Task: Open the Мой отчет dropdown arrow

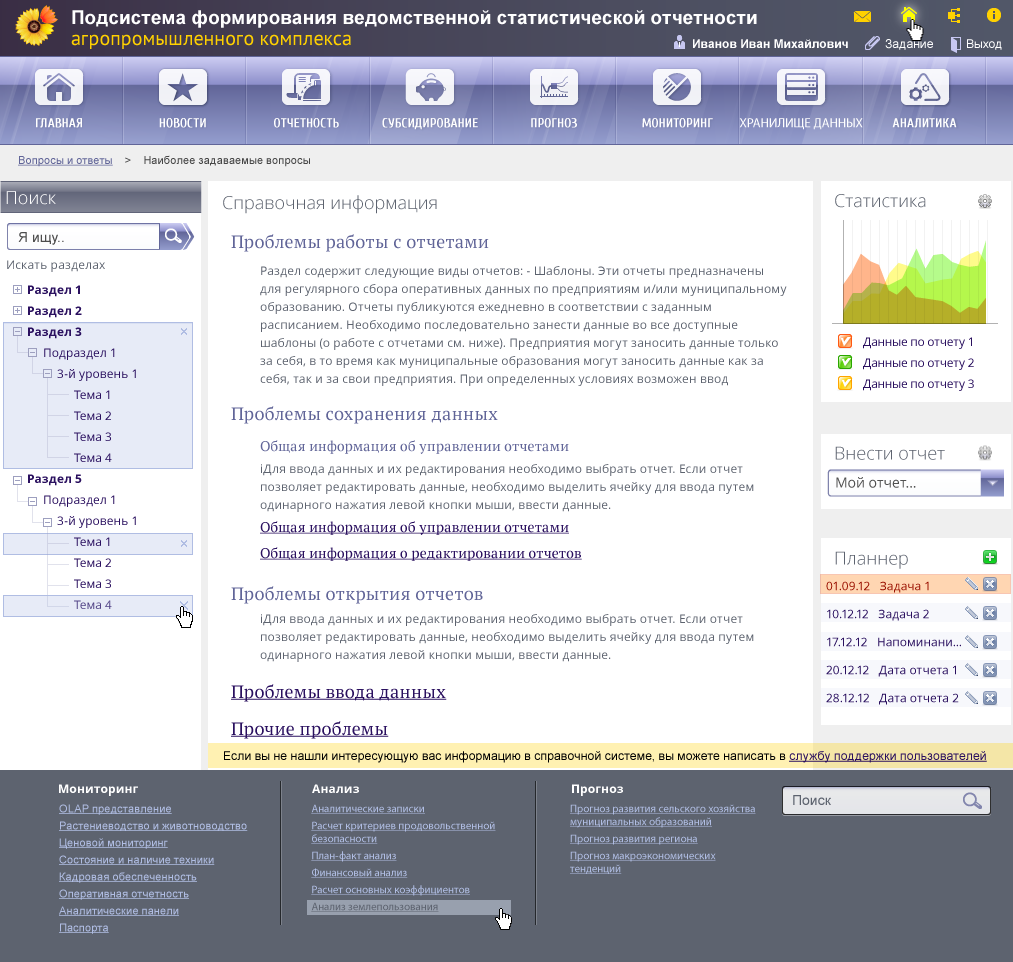Action: (992, 483)
